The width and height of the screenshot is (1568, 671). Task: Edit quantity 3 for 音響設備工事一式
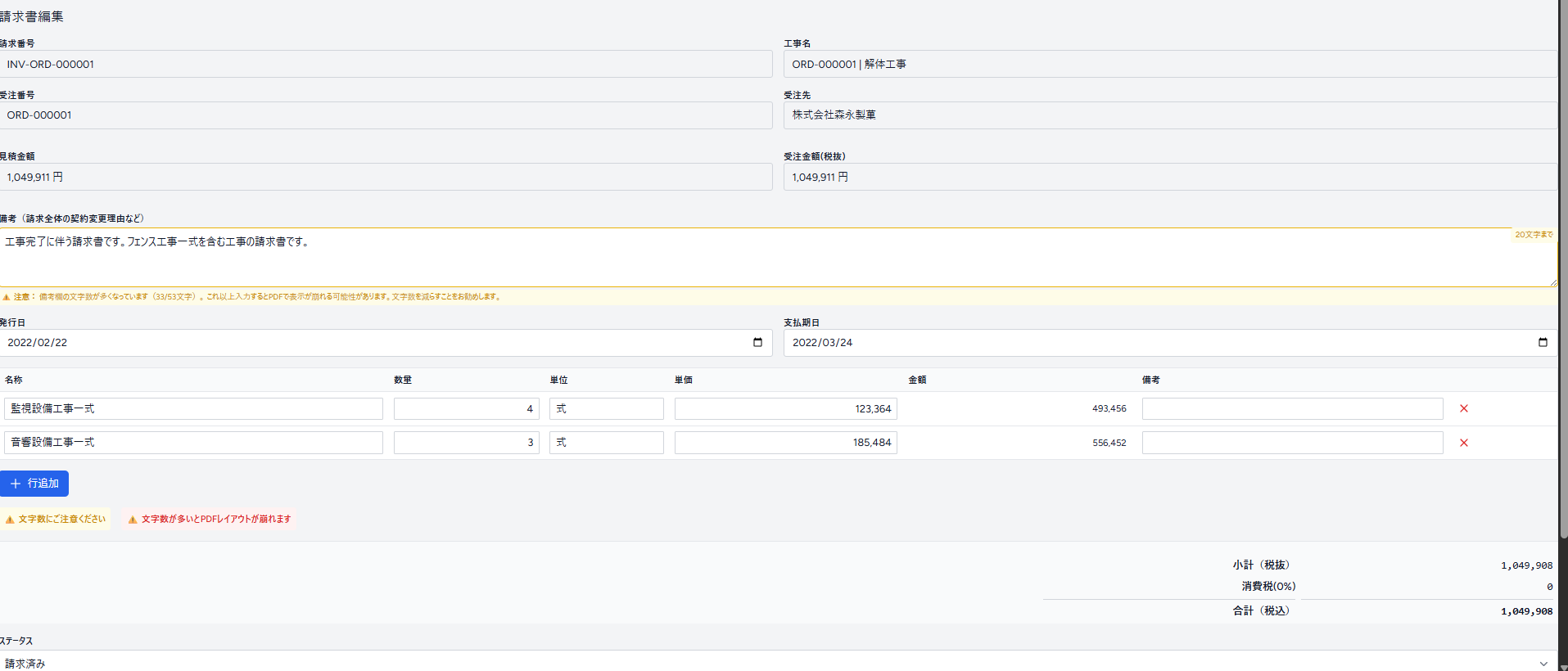(466, 443)
